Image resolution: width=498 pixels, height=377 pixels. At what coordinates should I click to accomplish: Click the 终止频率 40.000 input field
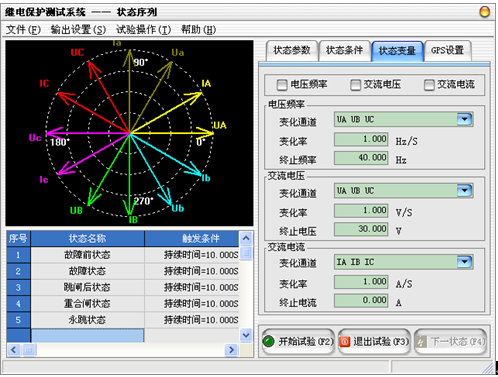point(361,158)
